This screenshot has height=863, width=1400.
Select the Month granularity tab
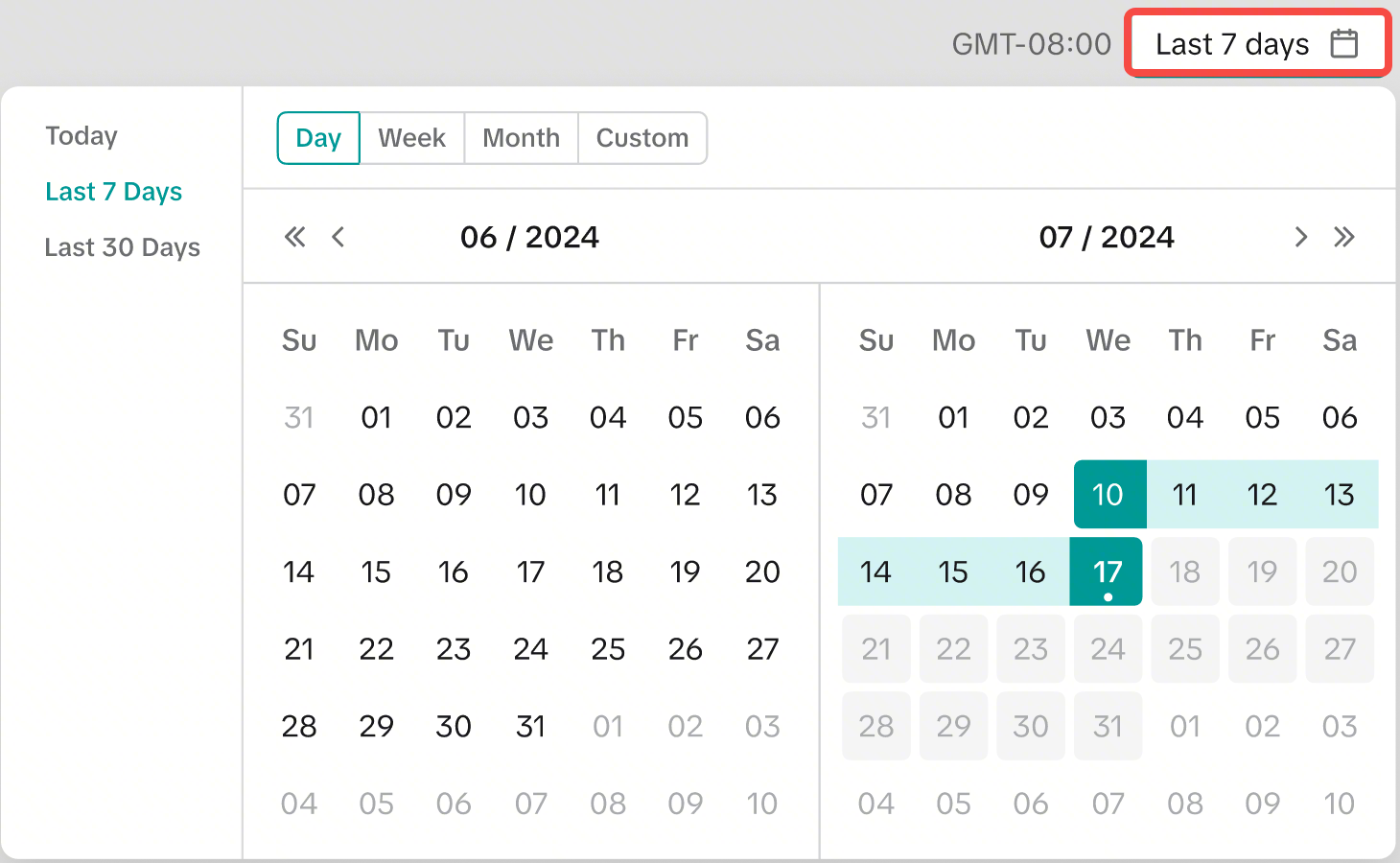pyautogui.click(x=521, y=138)
